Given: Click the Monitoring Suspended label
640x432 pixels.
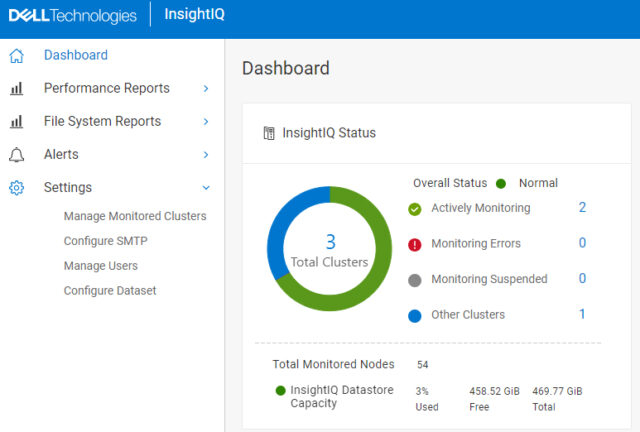Looking at the screenshot, I should click(x=489, y=279).
